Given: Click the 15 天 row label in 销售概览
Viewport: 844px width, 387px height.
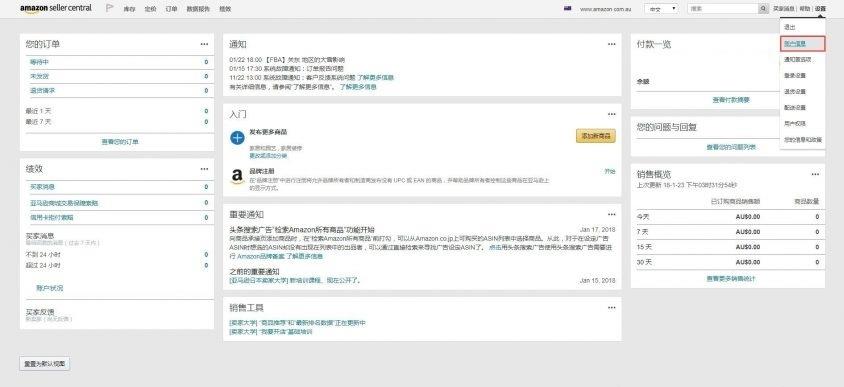Looking at the screenshot, I should [x=644, y=247].
